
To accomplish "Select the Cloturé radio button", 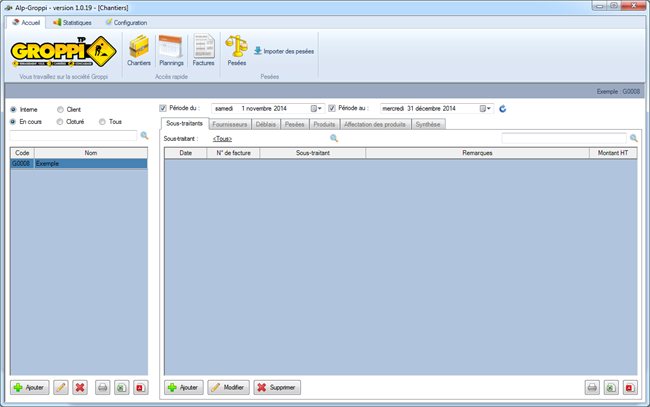I will 60,122.
